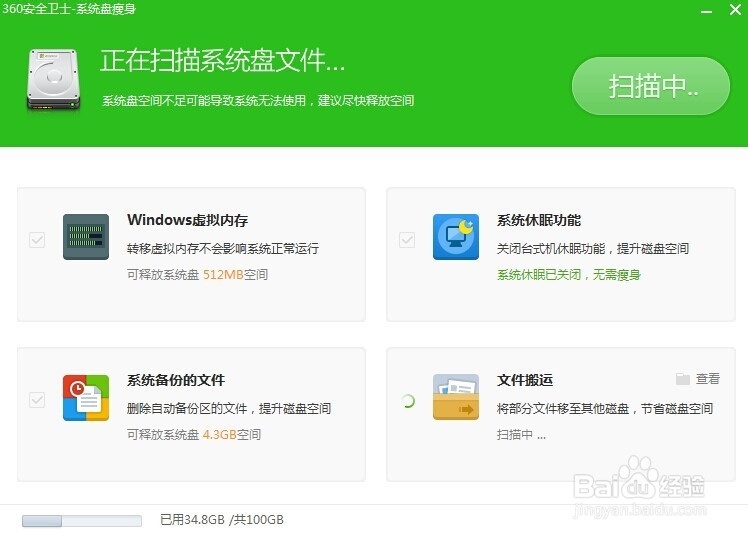The height and width of the screenshot is (536, 748).
Task: Close the 360安全卫士 window
Action: [x=736, y=10]
